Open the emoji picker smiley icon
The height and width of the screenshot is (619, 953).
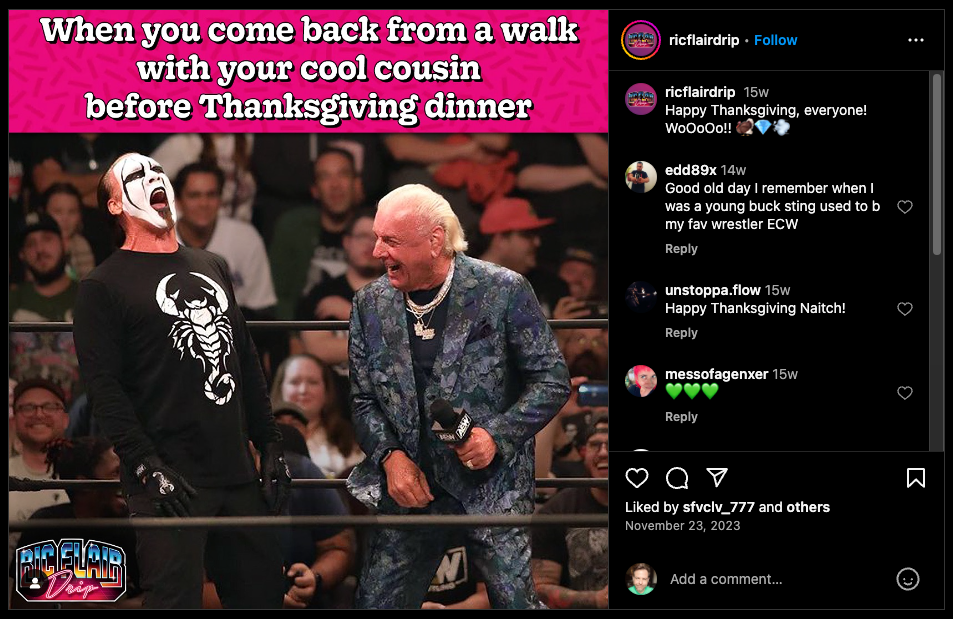[907, 579]
